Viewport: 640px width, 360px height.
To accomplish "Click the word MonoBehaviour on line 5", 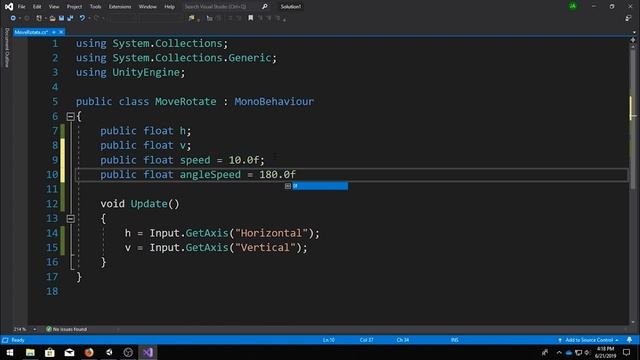I will pos(274,102).
